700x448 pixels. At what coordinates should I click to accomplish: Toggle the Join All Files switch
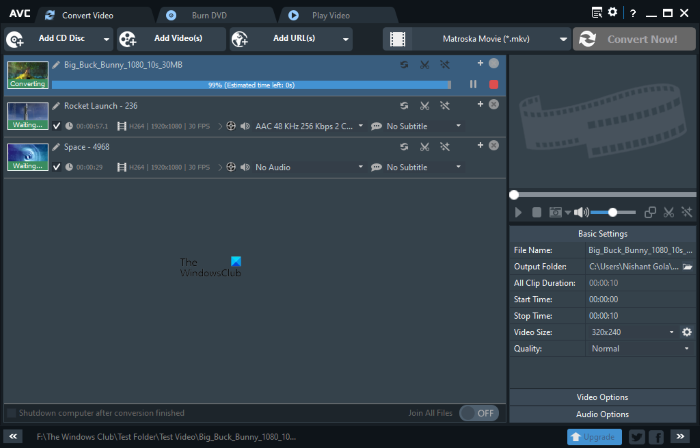pyautogui.click(x=479, y=413)
